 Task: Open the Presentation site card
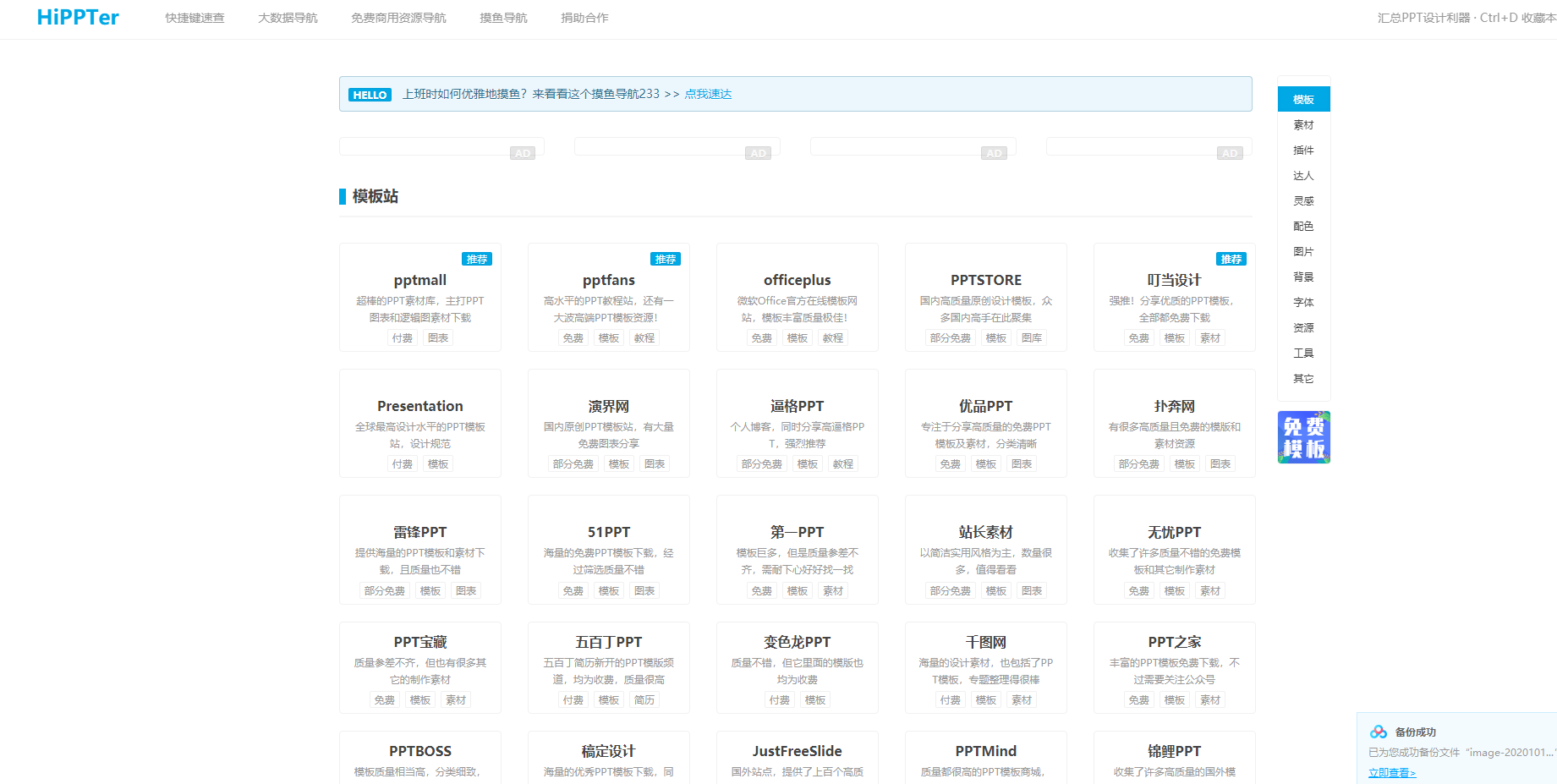[420, 423]
